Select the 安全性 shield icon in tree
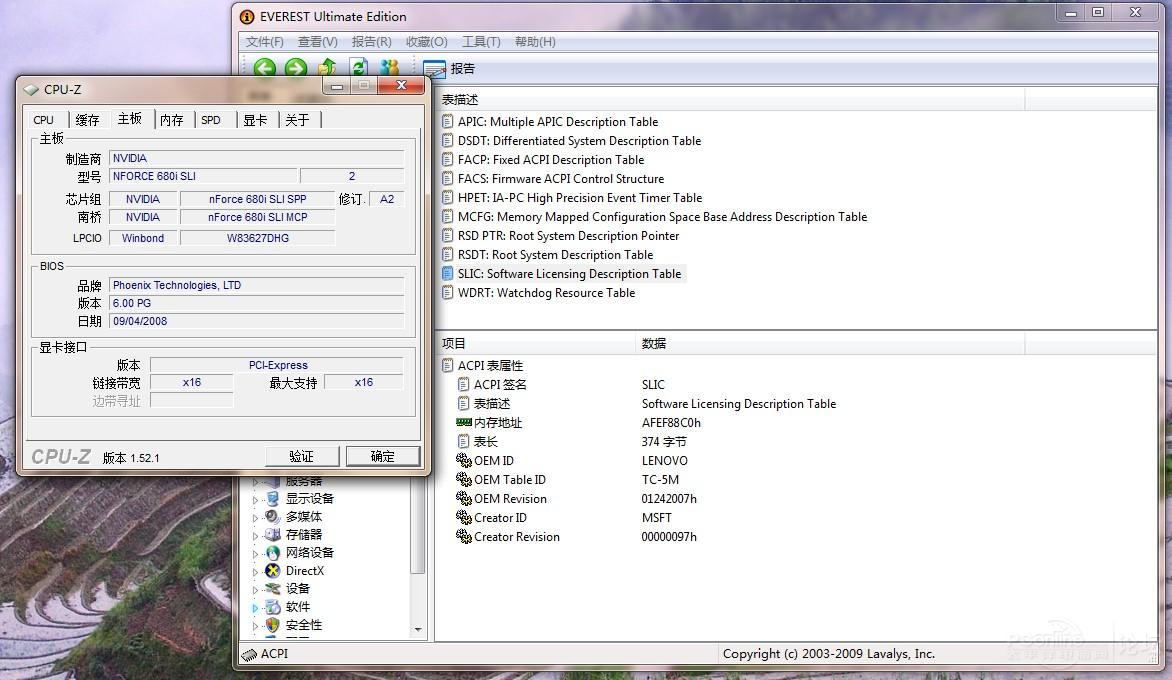The width and height of the screenshot is (1172, 680). (x=273, y=625)
